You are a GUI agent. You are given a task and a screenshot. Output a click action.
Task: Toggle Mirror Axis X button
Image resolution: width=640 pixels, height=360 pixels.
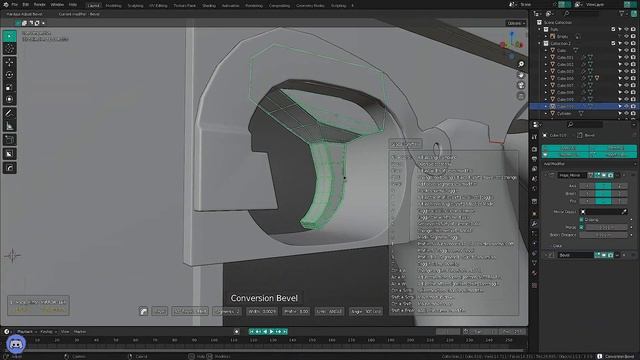point(587,186)
